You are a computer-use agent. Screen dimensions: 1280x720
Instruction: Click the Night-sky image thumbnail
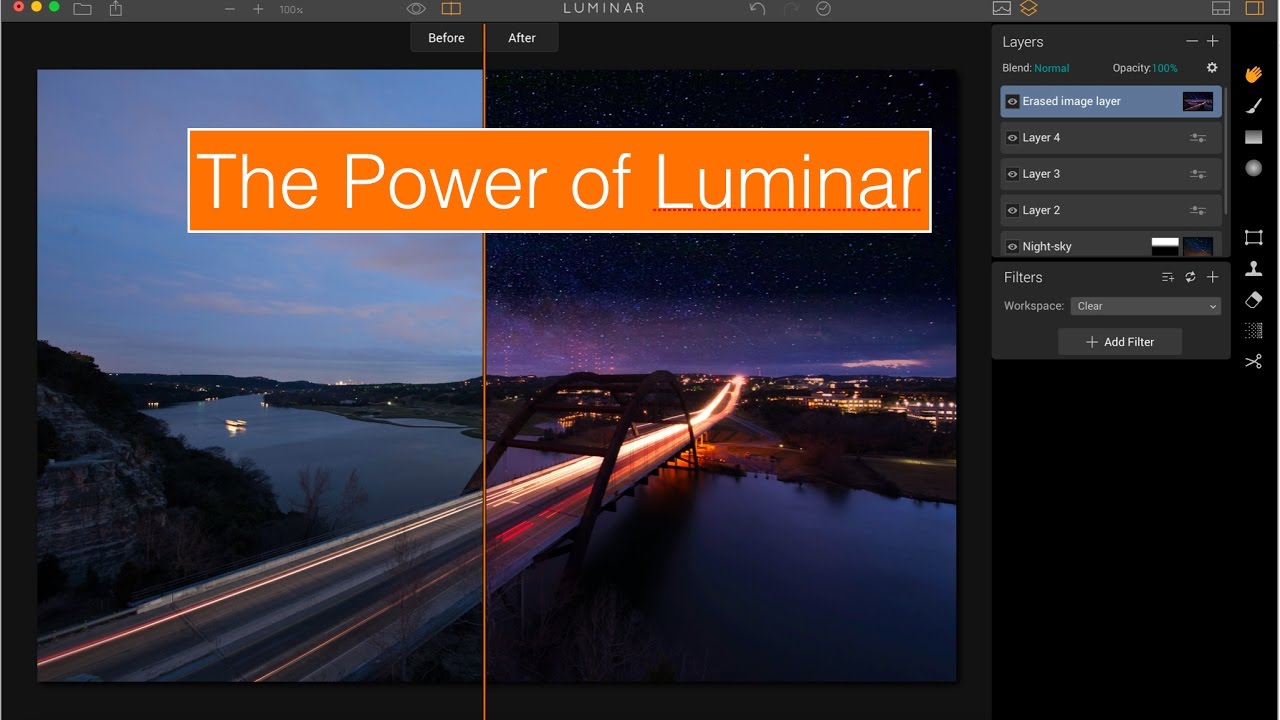[1198, 246]
